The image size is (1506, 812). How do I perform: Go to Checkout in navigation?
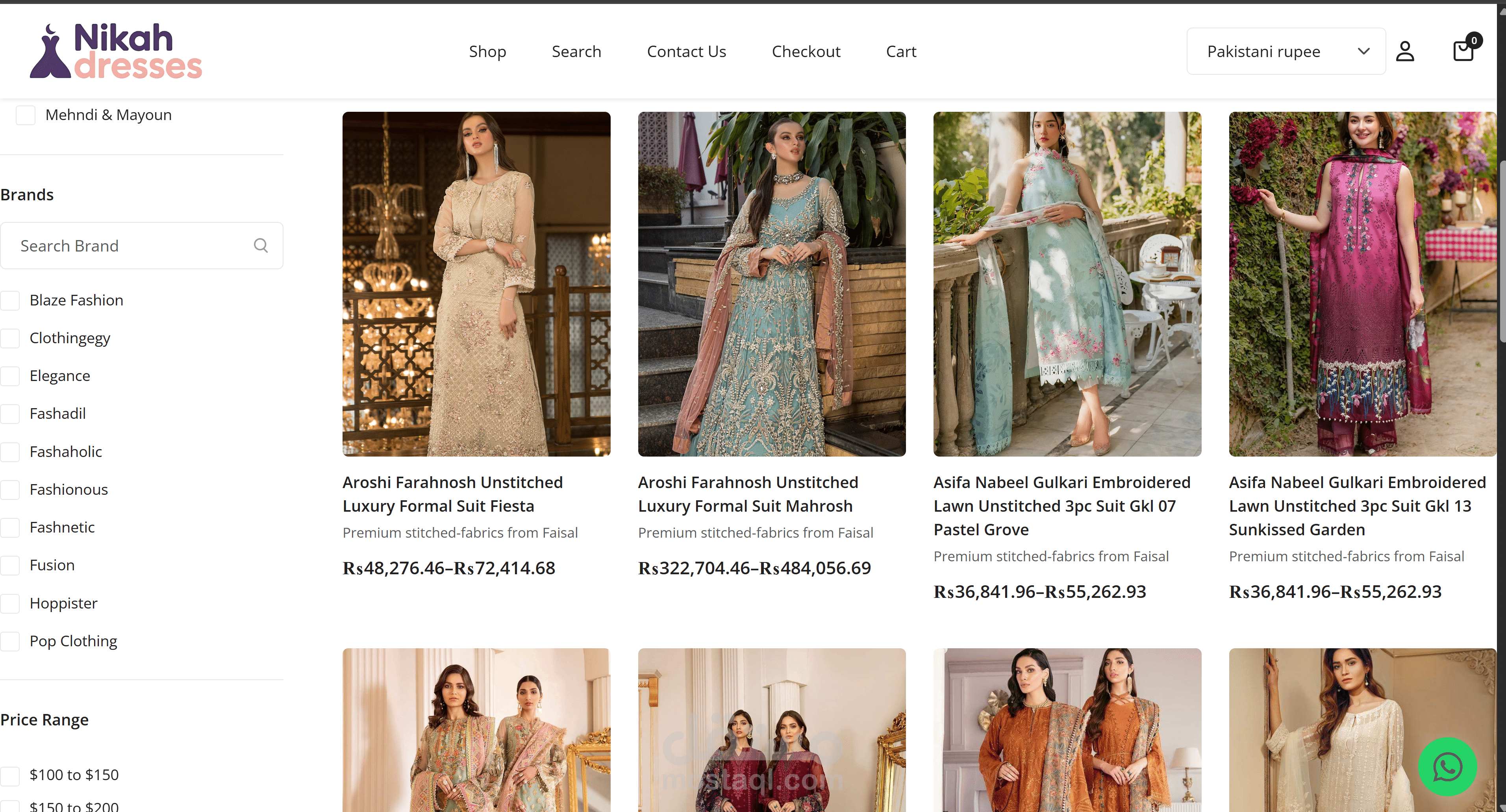(x=806, y=52)
